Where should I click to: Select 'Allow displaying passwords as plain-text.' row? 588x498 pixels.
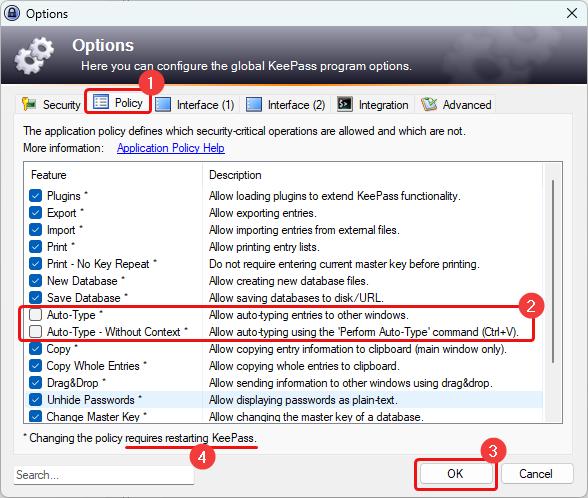point(303,400)
